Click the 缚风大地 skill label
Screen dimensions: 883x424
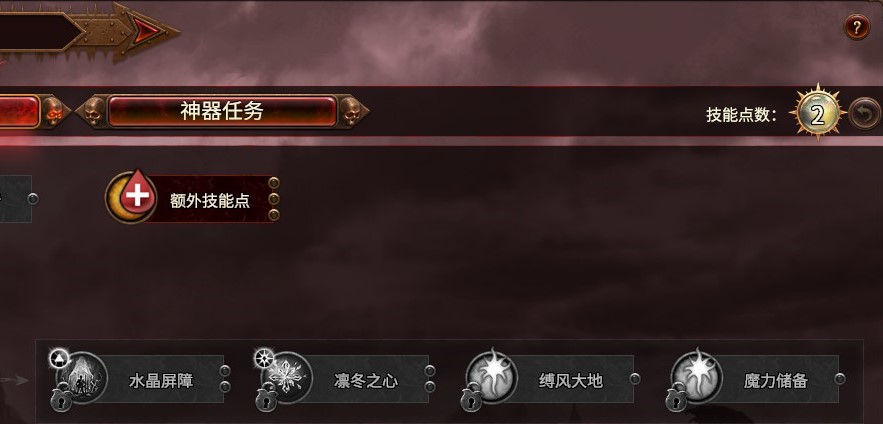(570, 381)
